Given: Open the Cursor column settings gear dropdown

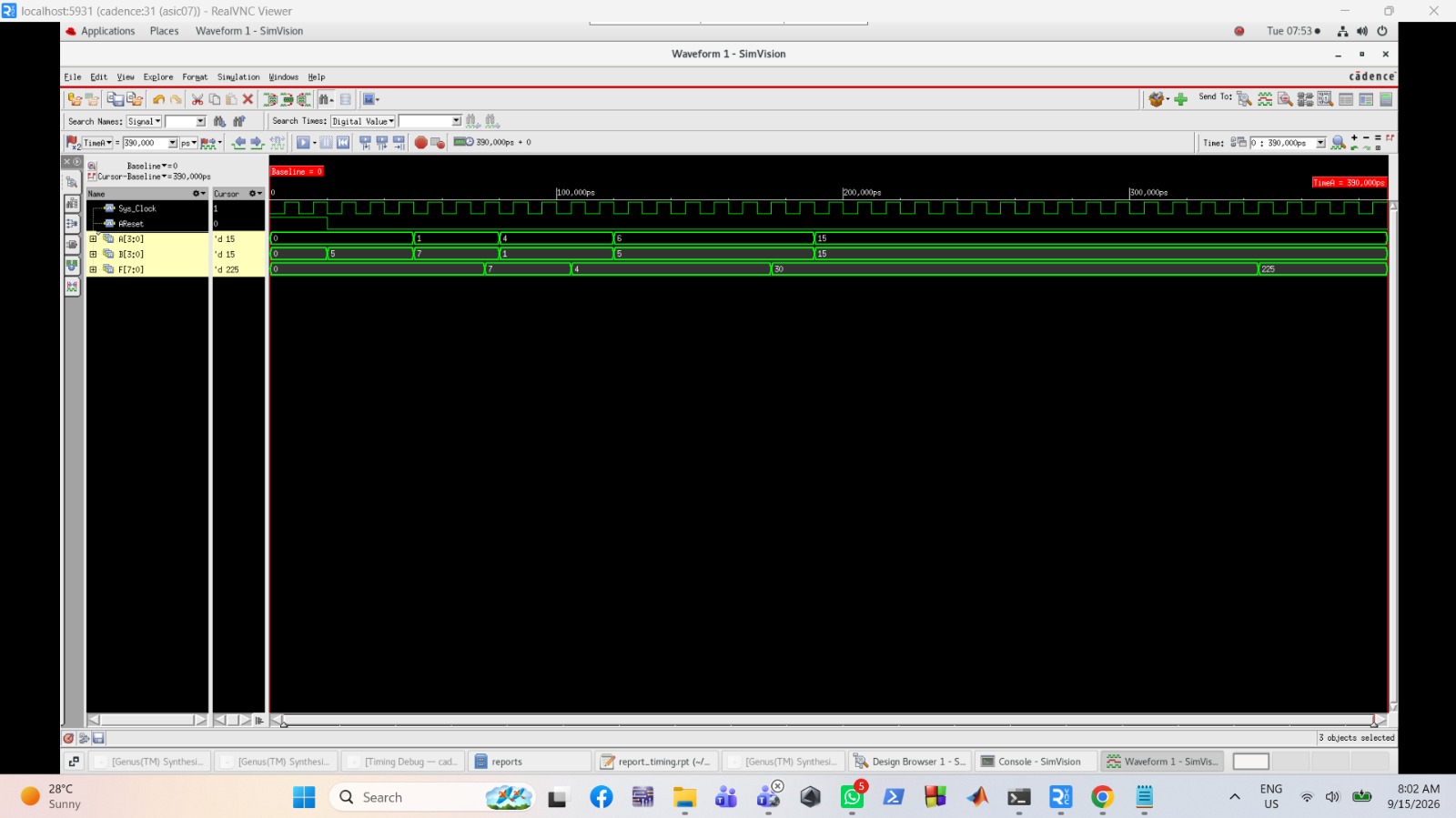Looking at the screenshot, I should coord(256,194).
